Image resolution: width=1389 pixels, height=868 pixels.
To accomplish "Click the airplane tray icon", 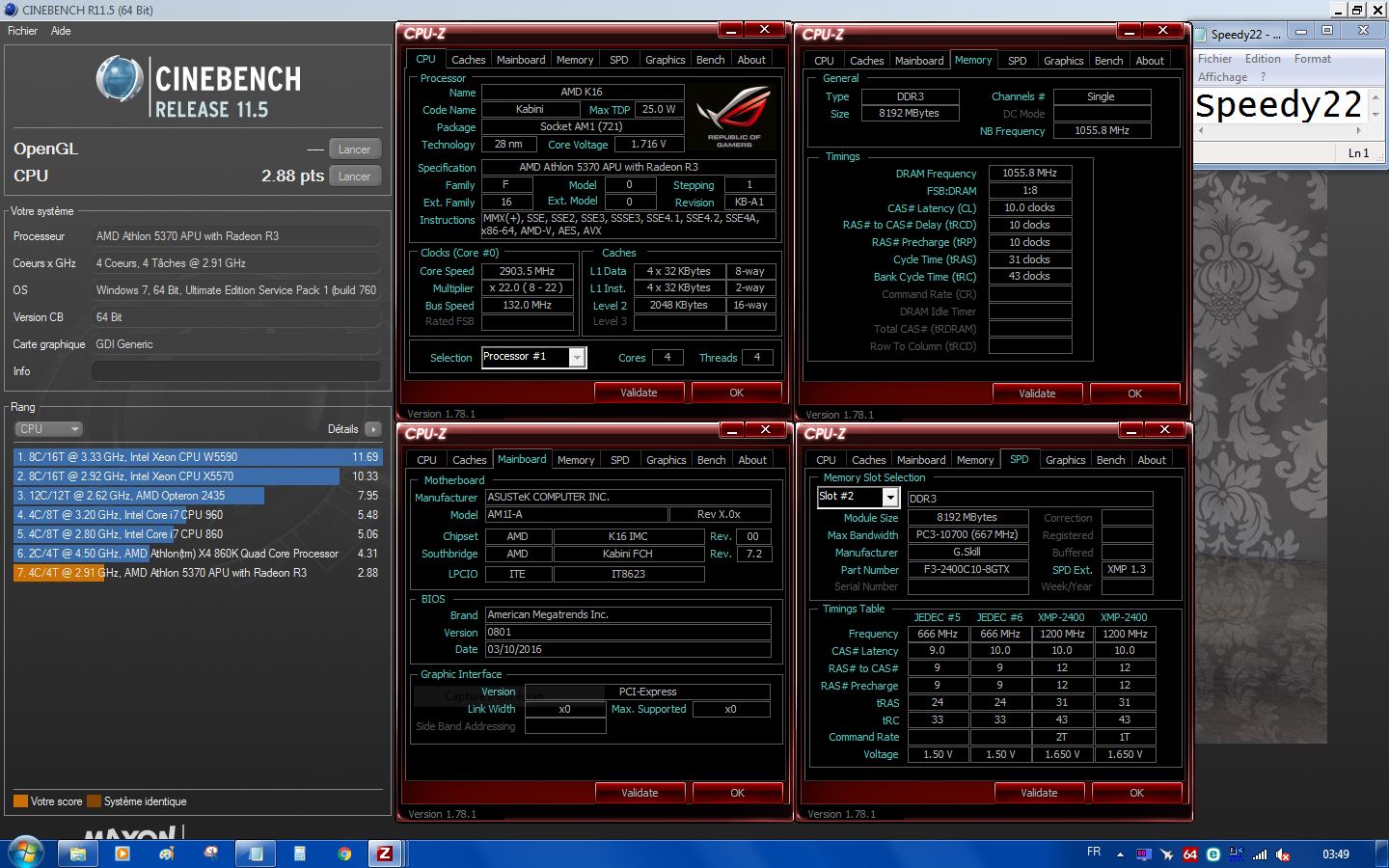I will pos(1166,854).
